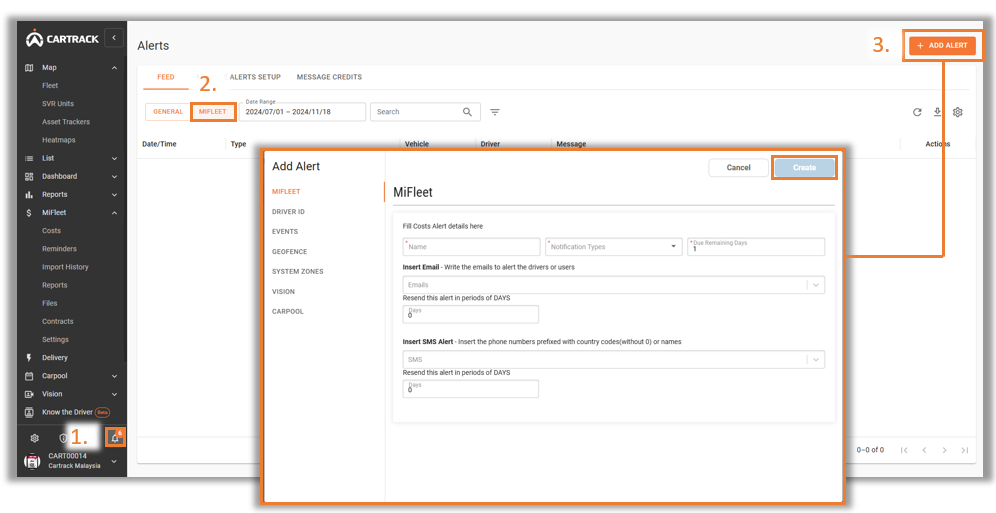The height and width of the screenshot is (513, 996).
Task: Cancel the Add Alert dialog
Action: coord(738,168)
